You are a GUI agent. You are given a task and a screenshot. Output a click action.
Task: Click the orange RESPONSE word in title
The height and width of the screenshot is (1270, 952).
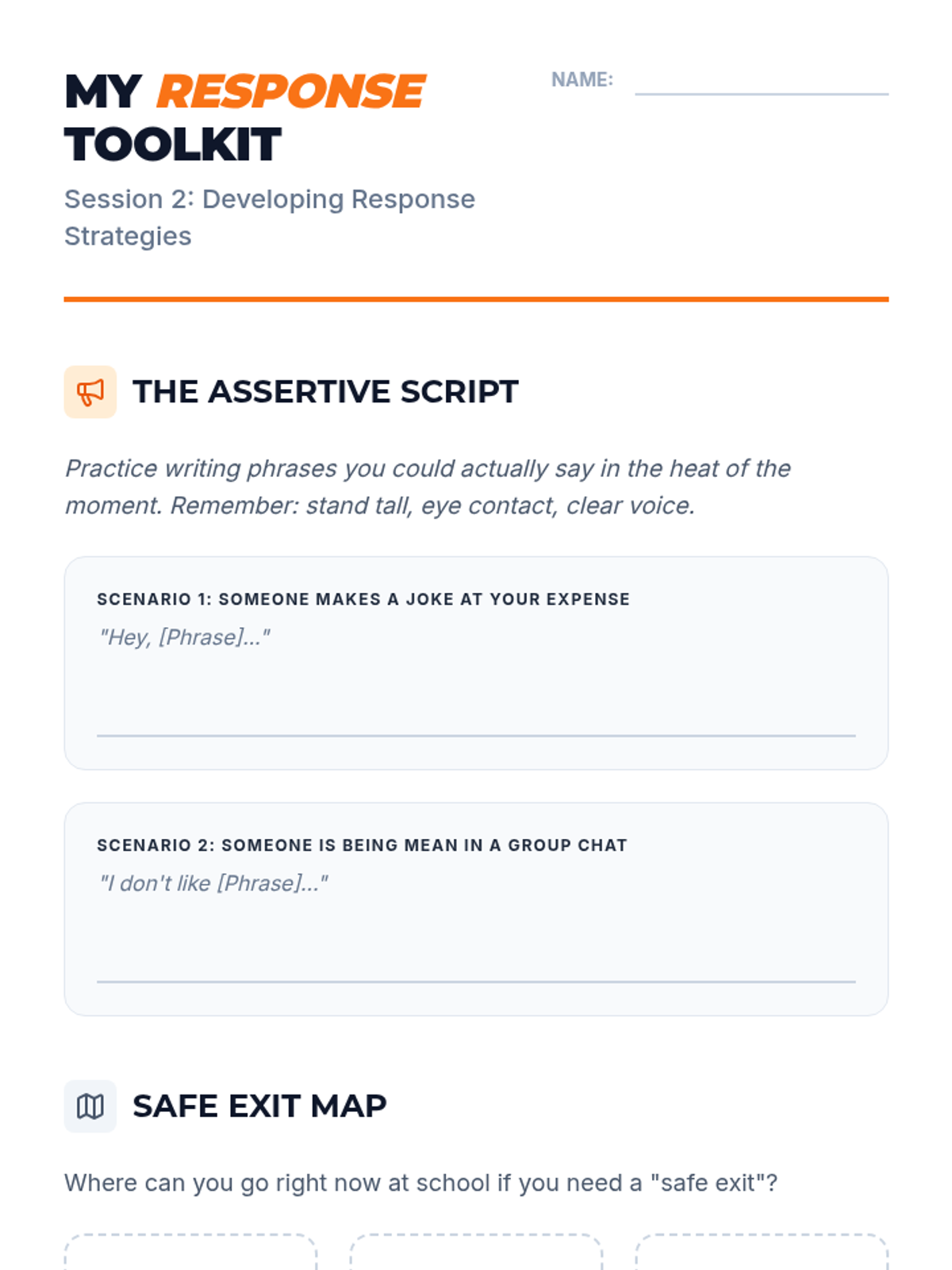pos(290,91)
